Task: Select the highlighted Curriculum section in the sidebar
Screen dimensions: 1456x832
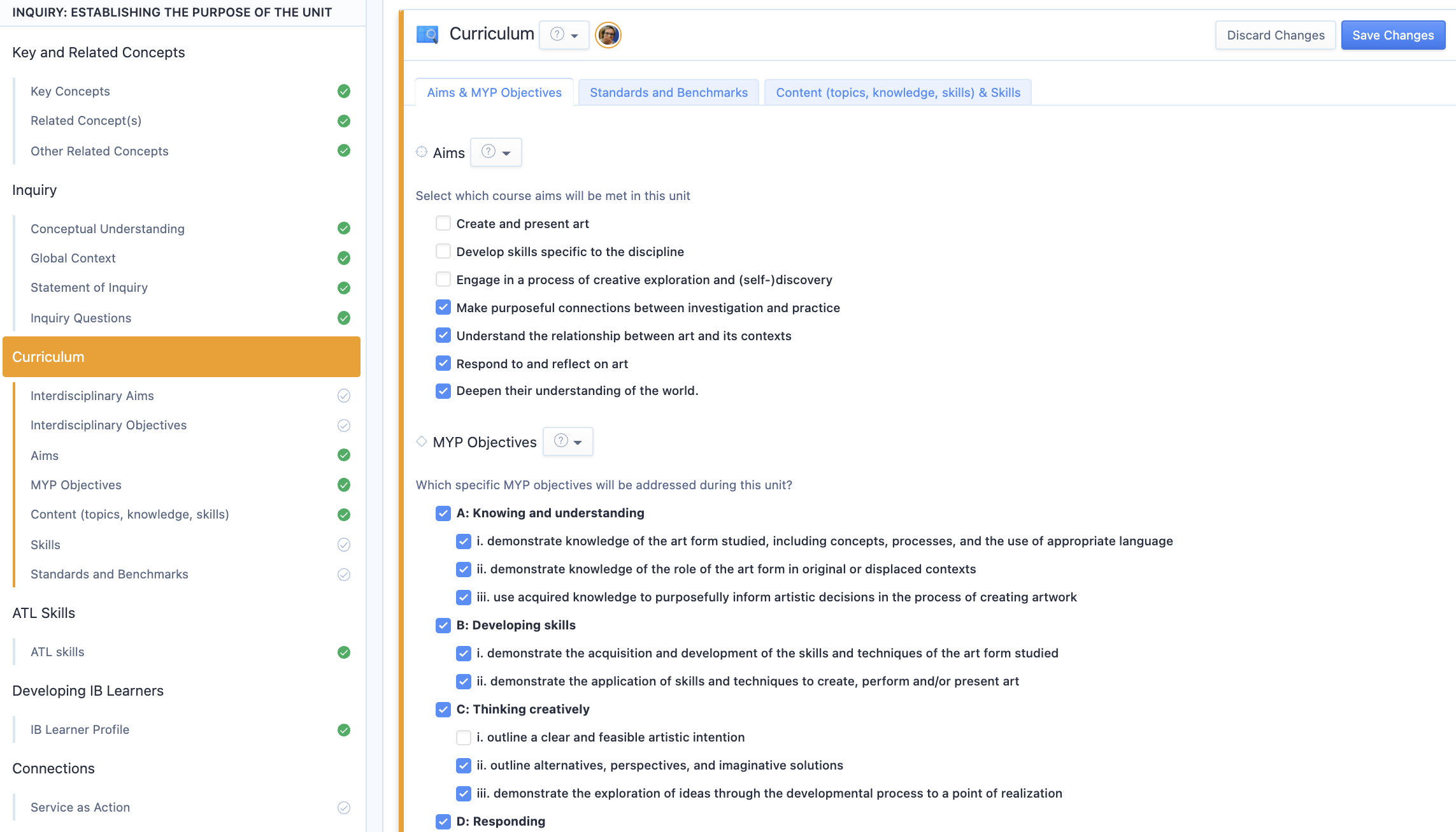Action: tap(180, 357)
